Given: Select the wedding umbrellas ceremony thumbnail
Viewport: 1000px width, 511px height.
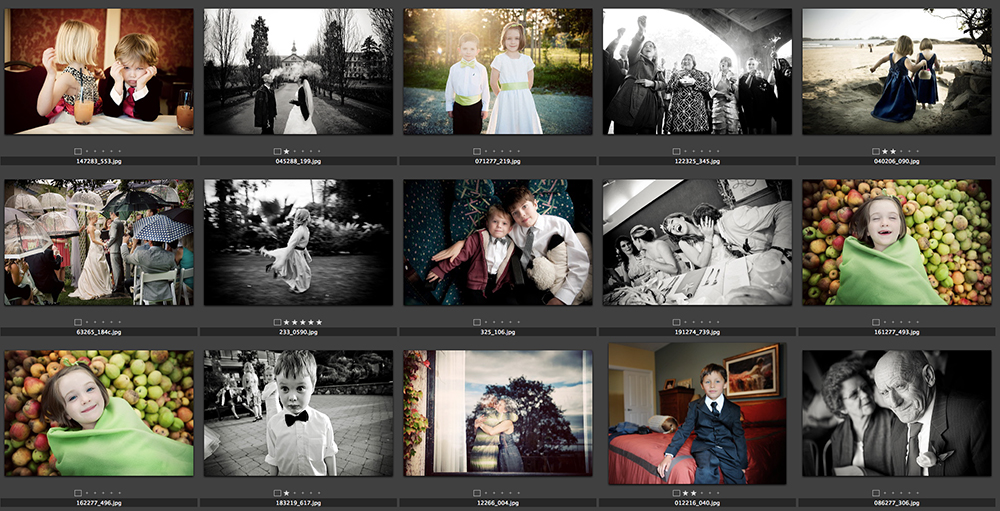Looking at the screenshot, I should (99, 242).
